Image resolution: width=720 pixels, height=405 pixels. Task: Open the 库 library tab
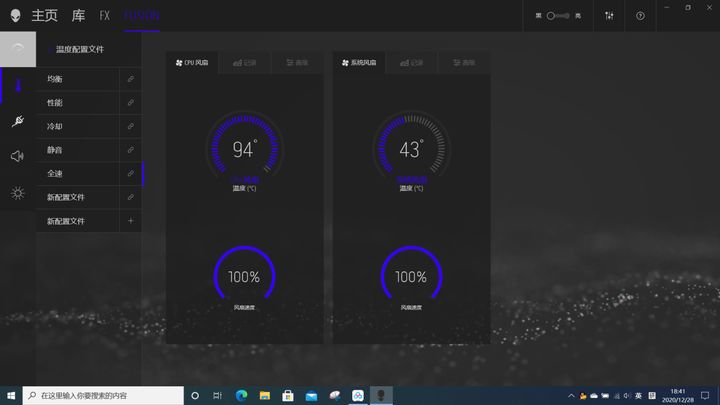[x=79, y=16]
